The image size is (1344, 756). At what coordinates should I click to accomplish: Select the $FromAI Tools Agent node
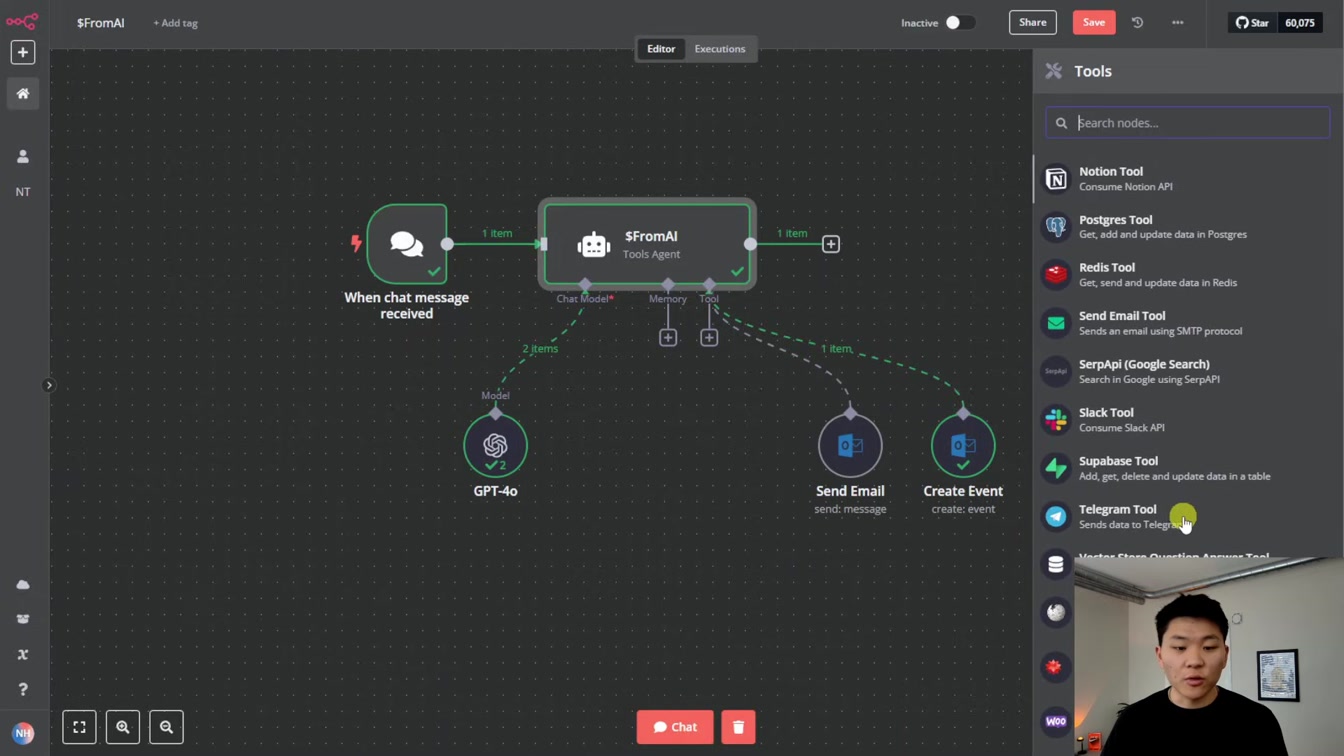(648, 244)
